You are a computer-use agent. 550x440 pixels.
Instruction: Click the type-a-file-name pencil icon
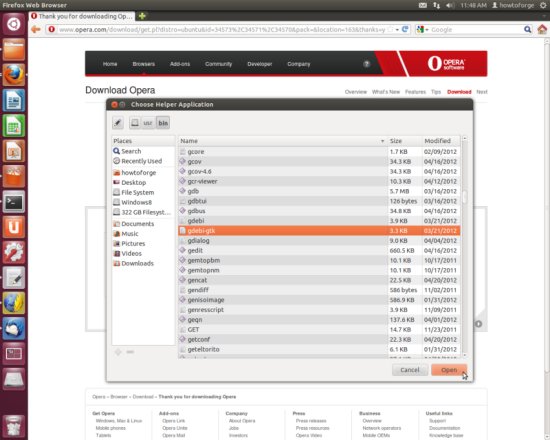tap(118, 123)
